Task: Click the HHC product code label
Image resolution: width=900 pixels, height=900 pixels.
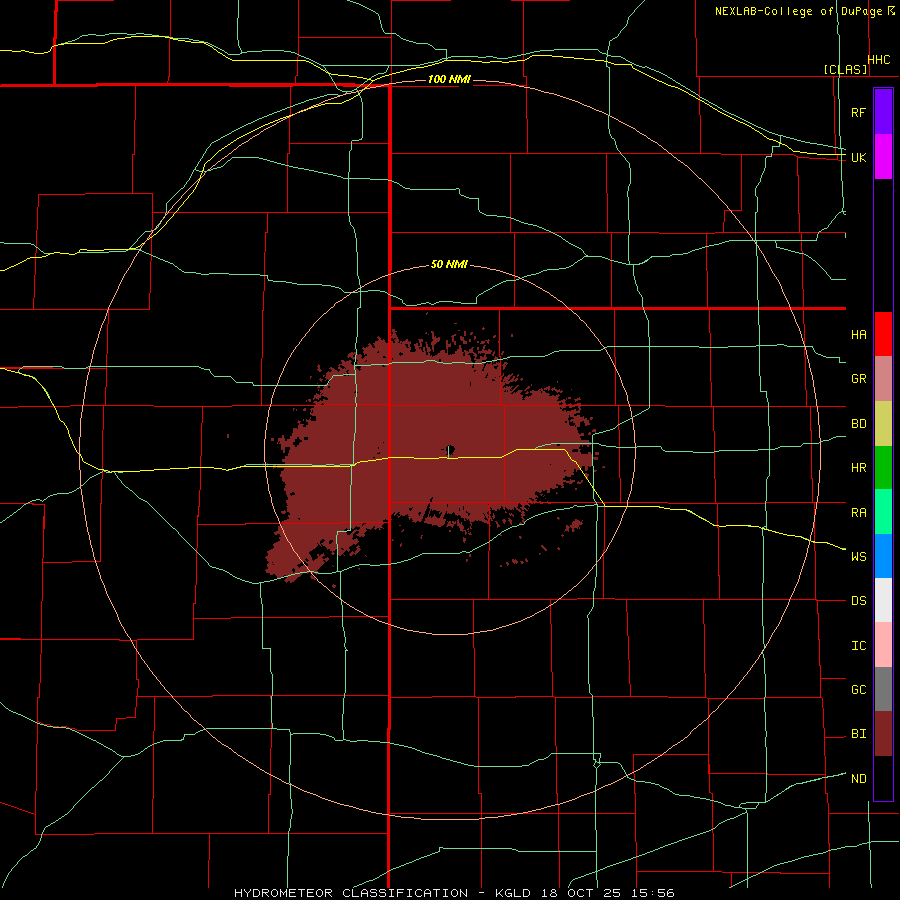Action: 878,60
